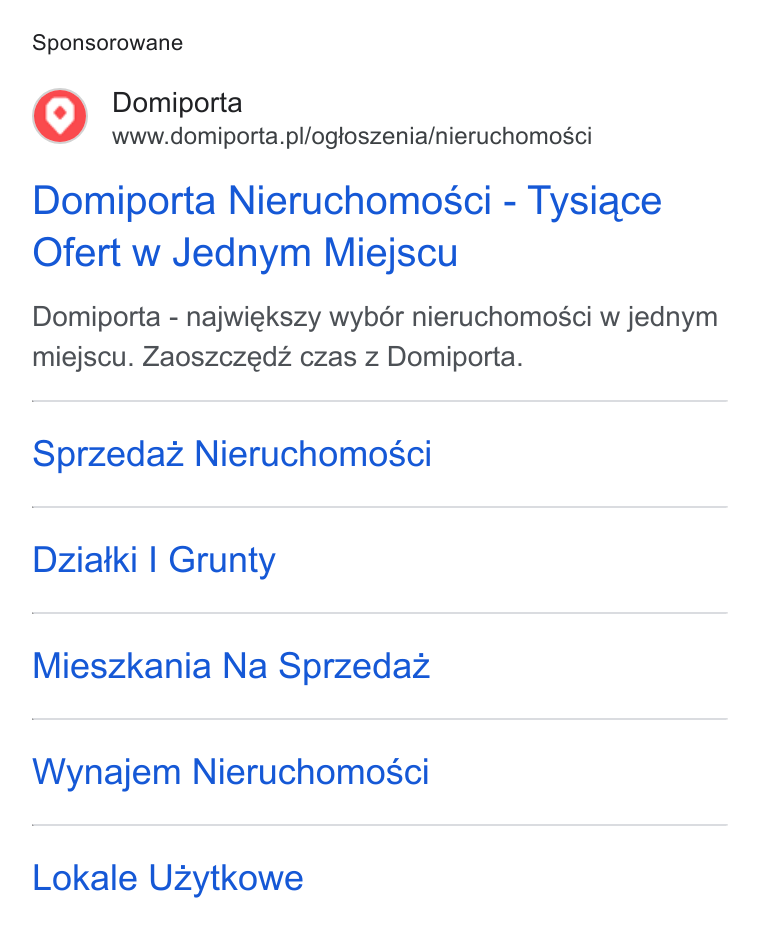
Task: Click the word 'Wynajem' in the sitelinks
Action: pos(107,773)
